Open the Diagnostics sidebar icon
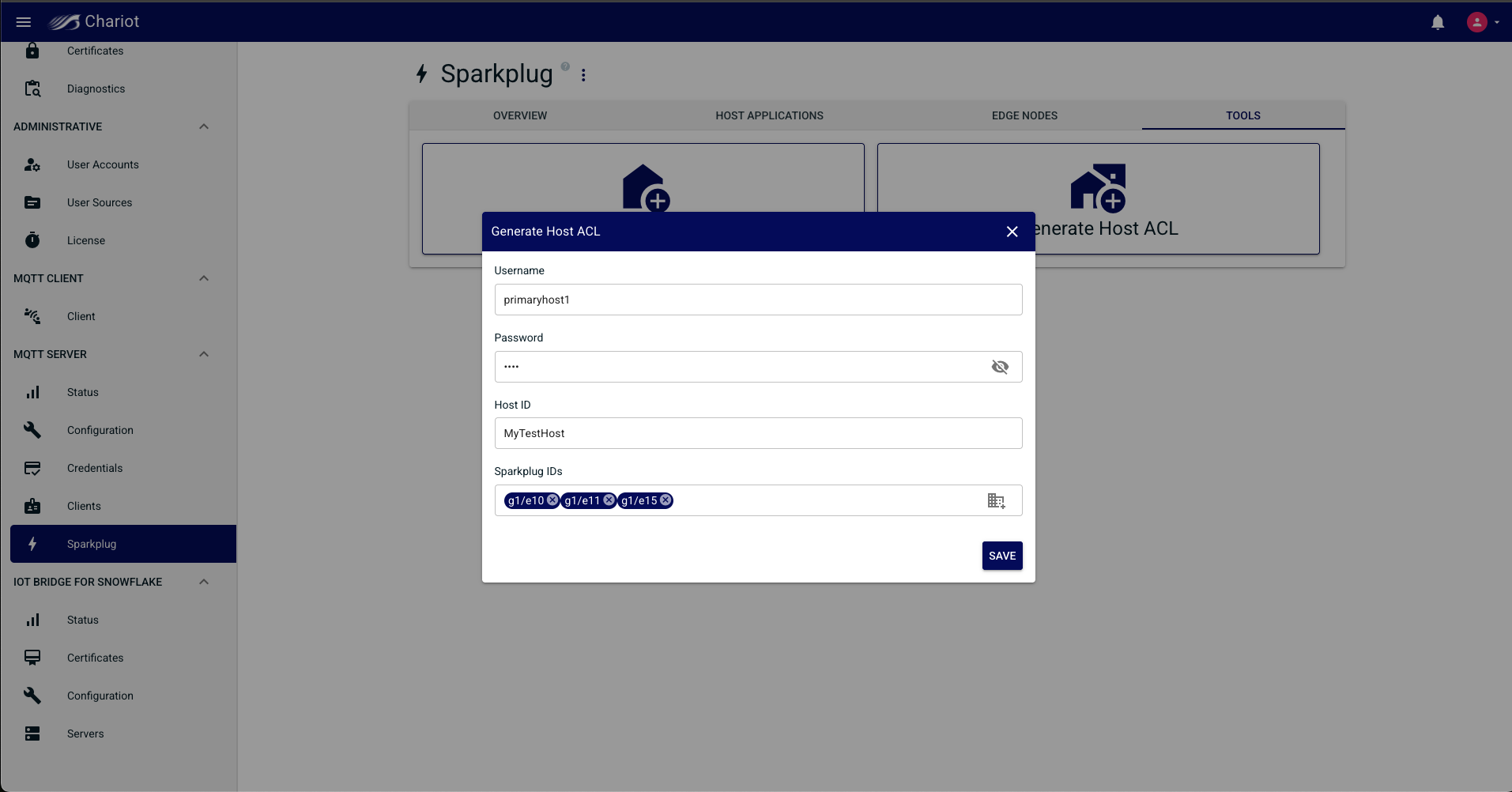The image size is (1512, 792). 32,89
